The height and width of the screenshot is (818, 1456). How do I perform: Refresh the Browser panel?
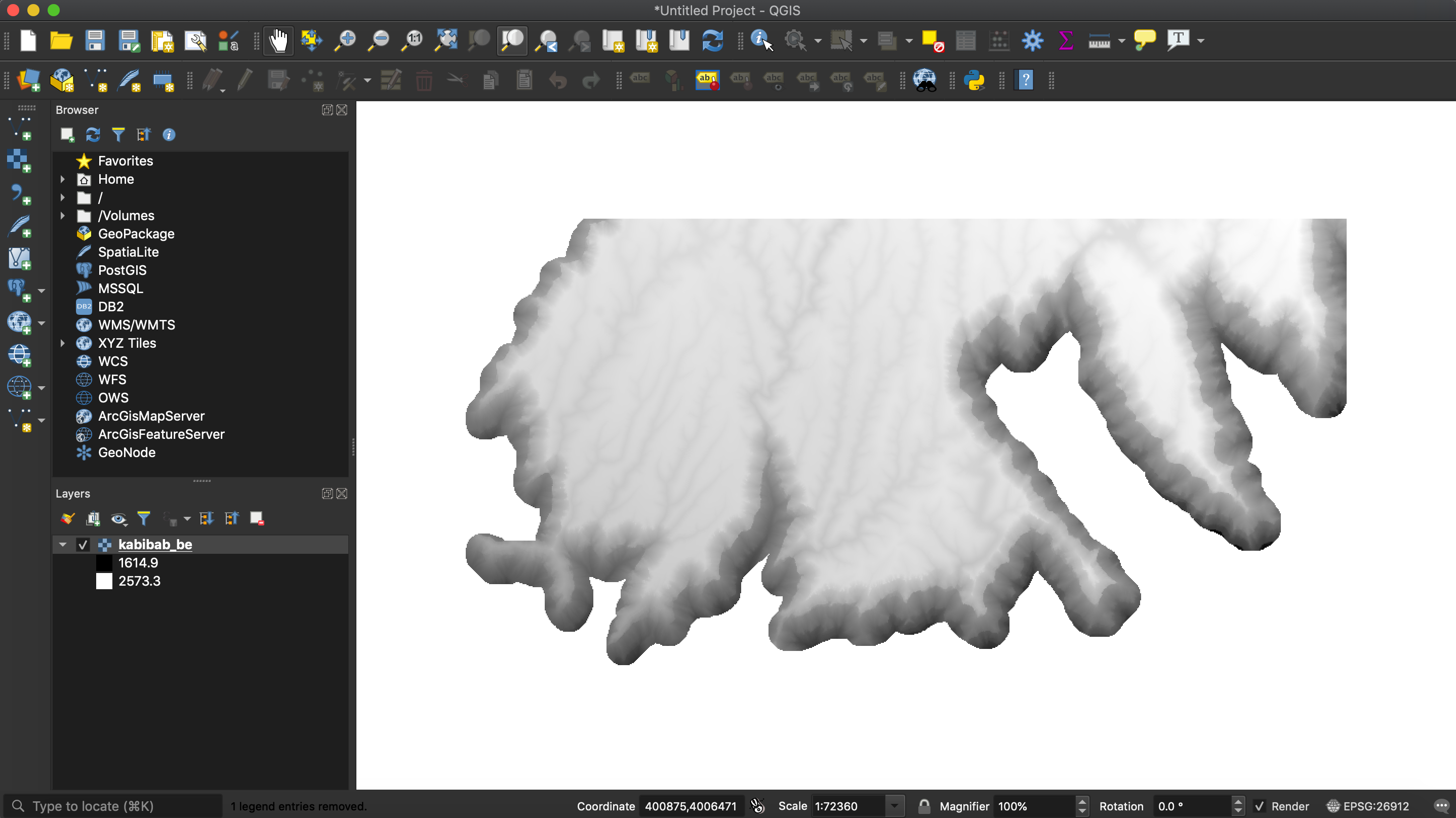coord(93,135)
